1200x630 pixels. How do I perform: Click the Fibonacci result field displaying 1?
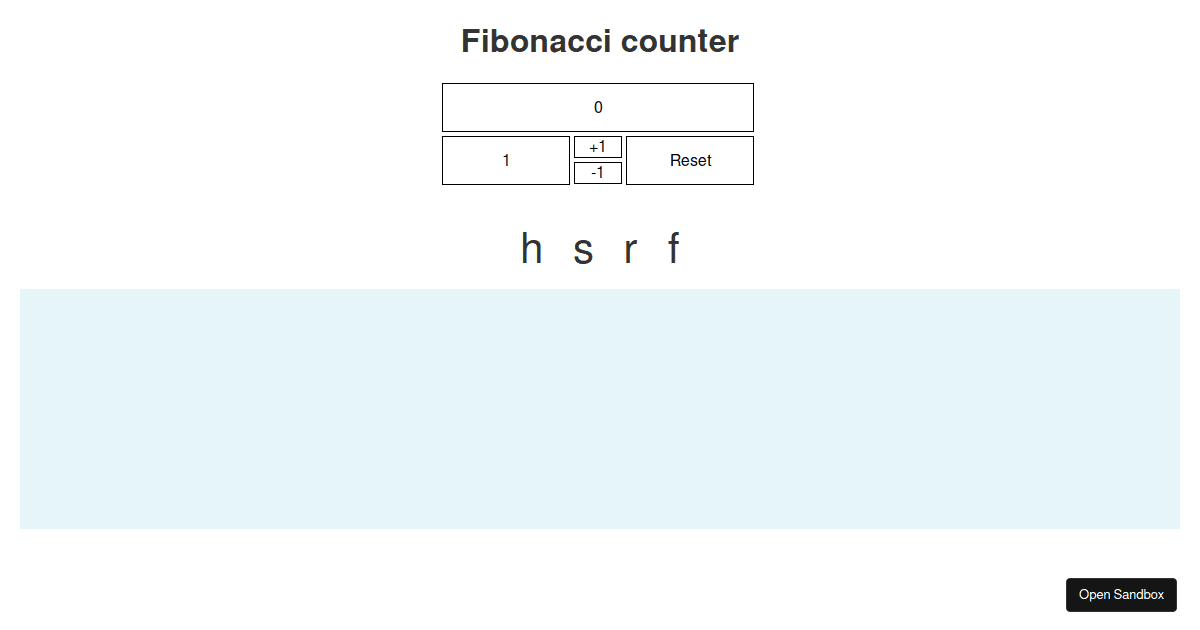pyautogui.click(x=506, y=160)
